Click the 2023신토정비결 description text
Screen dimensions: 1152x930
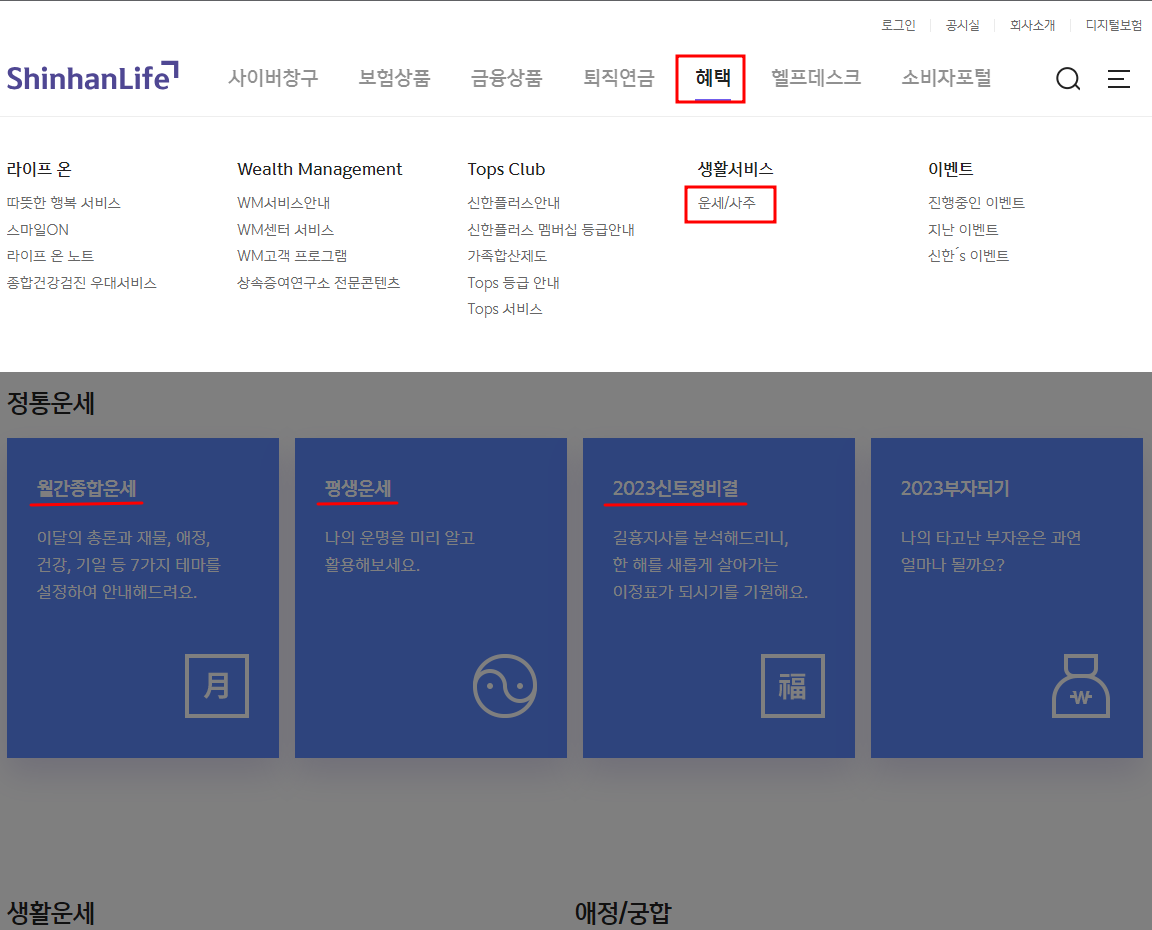710,565
